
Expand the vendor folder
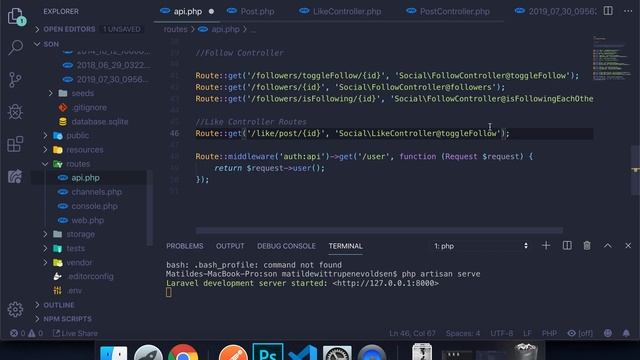click(x=45, y=262)
